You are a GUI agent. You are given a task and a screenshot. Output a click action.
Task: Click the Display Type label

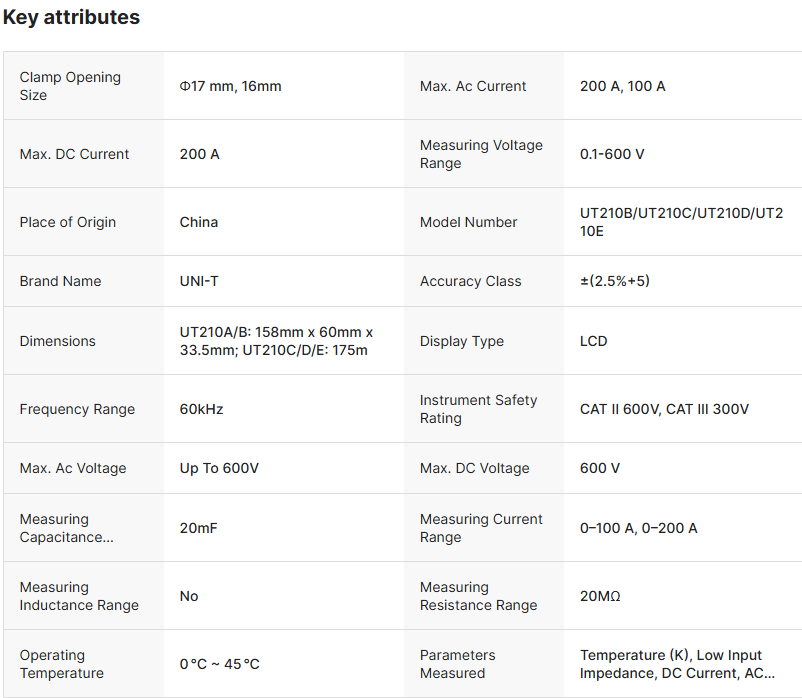(462, 341)
